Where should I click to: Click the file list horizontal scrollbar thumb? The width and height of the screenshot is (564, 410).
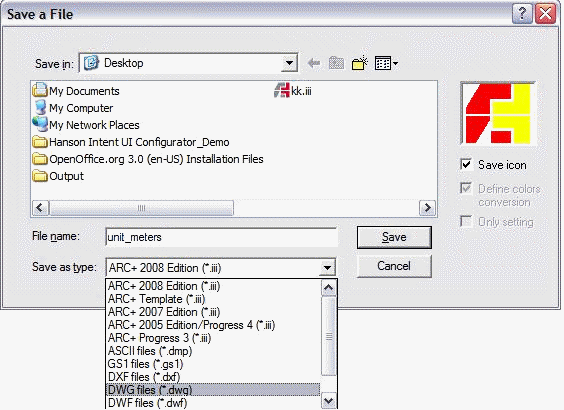(x=141, y=208)
